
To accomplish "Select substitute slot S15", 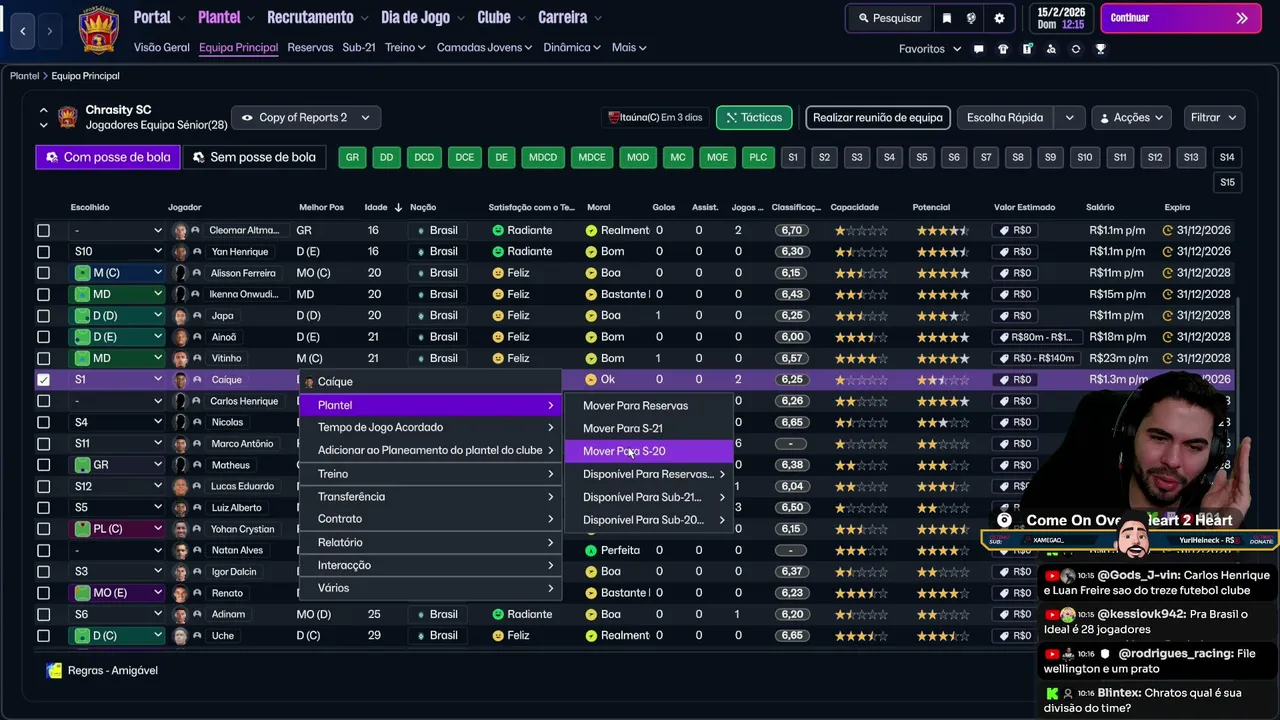I will (1227, 182).
